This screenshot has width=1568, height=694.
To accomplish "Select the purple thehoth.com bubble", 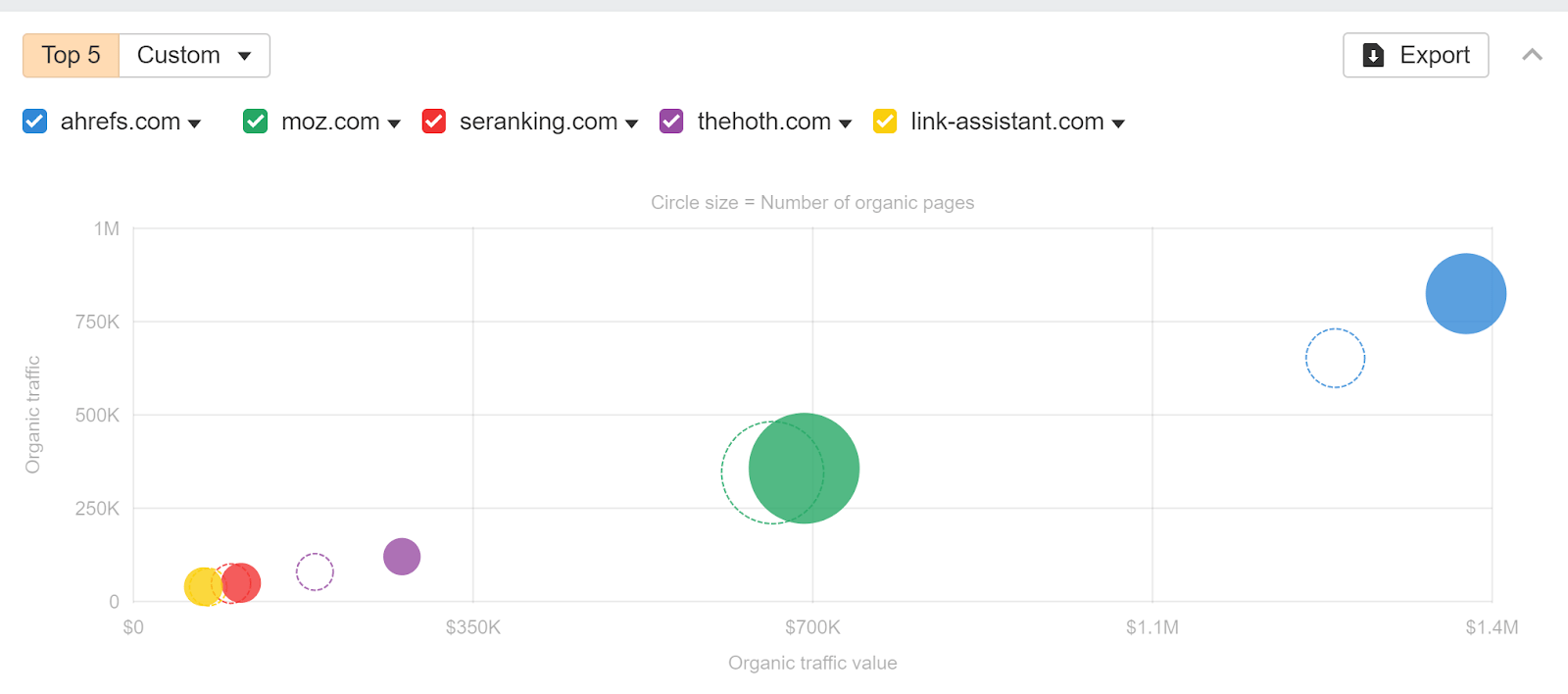I will point(400,556).
